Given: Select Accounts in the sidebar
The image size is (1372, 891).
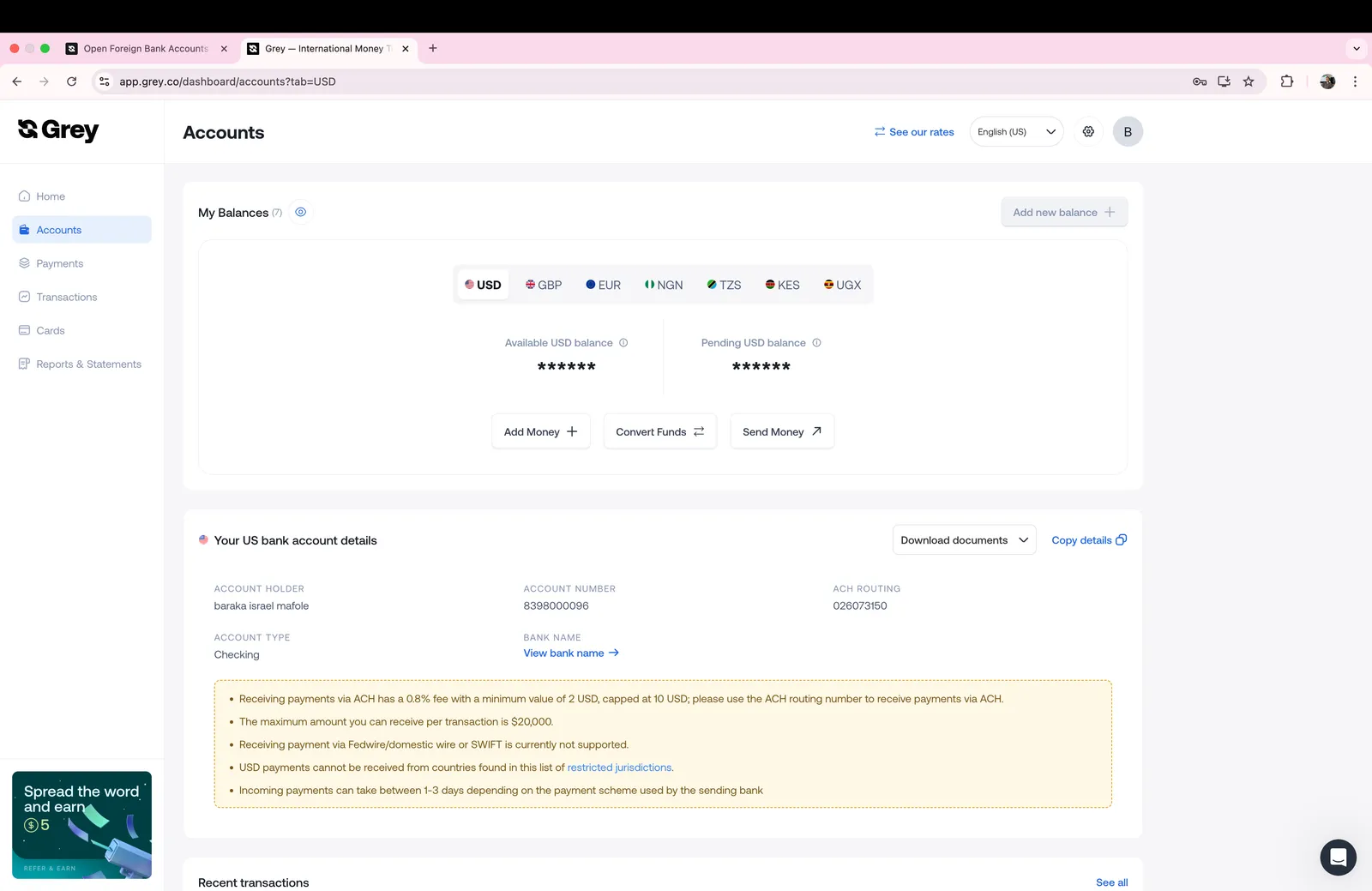Looking at the screenshot, I should pyautogui.click(x=81, y=230).
